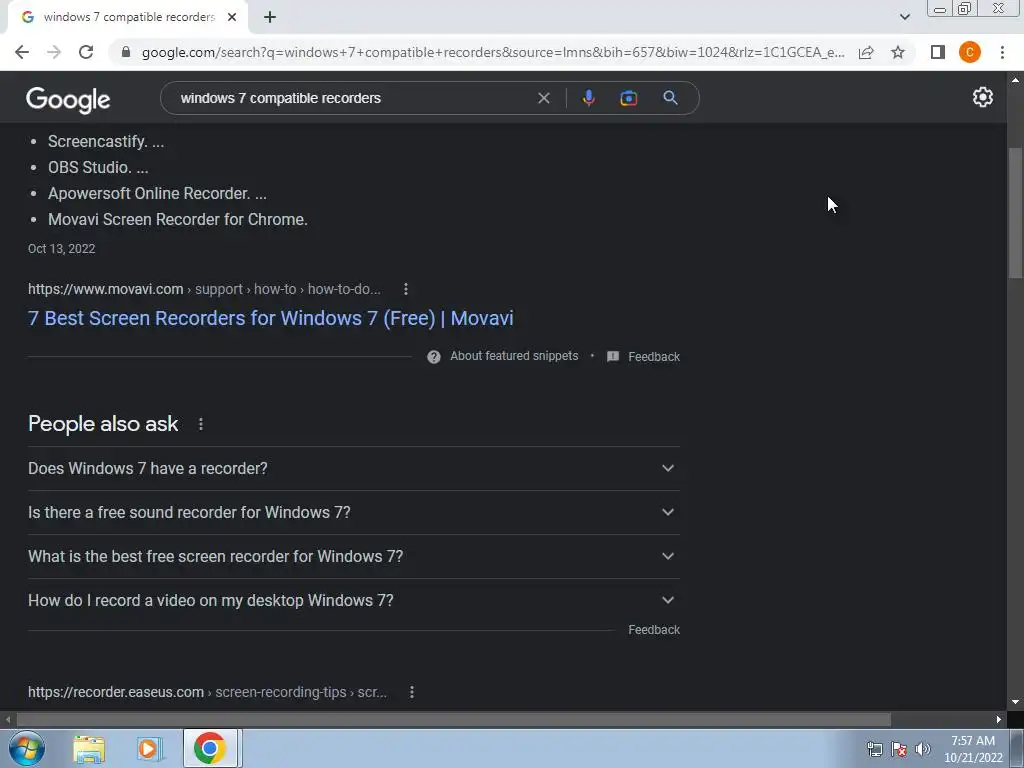Expand record a video on desktop question
This screenshot has width=1024, height=768.
pyautogui.click(x=354, y=600)
